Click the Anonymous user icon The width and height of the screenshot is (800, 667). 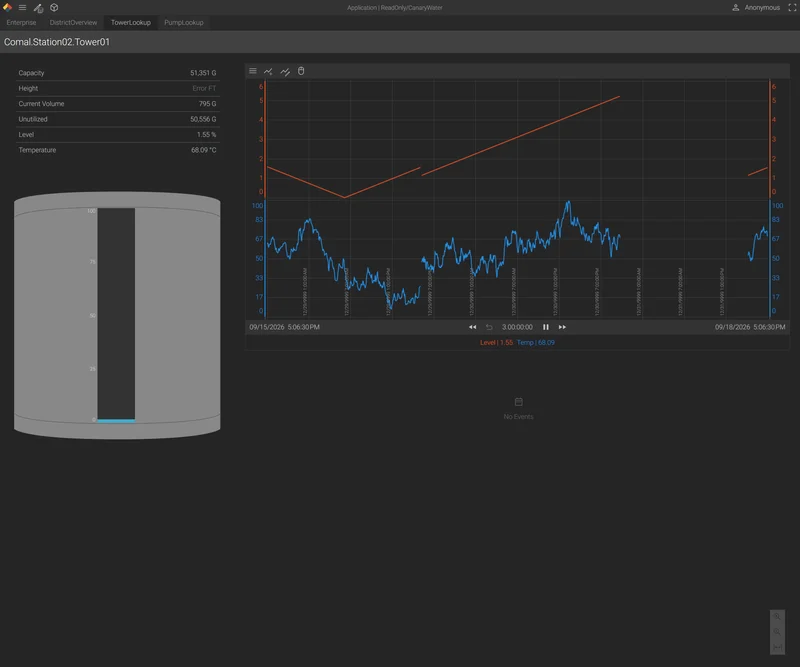coord(736,8)
